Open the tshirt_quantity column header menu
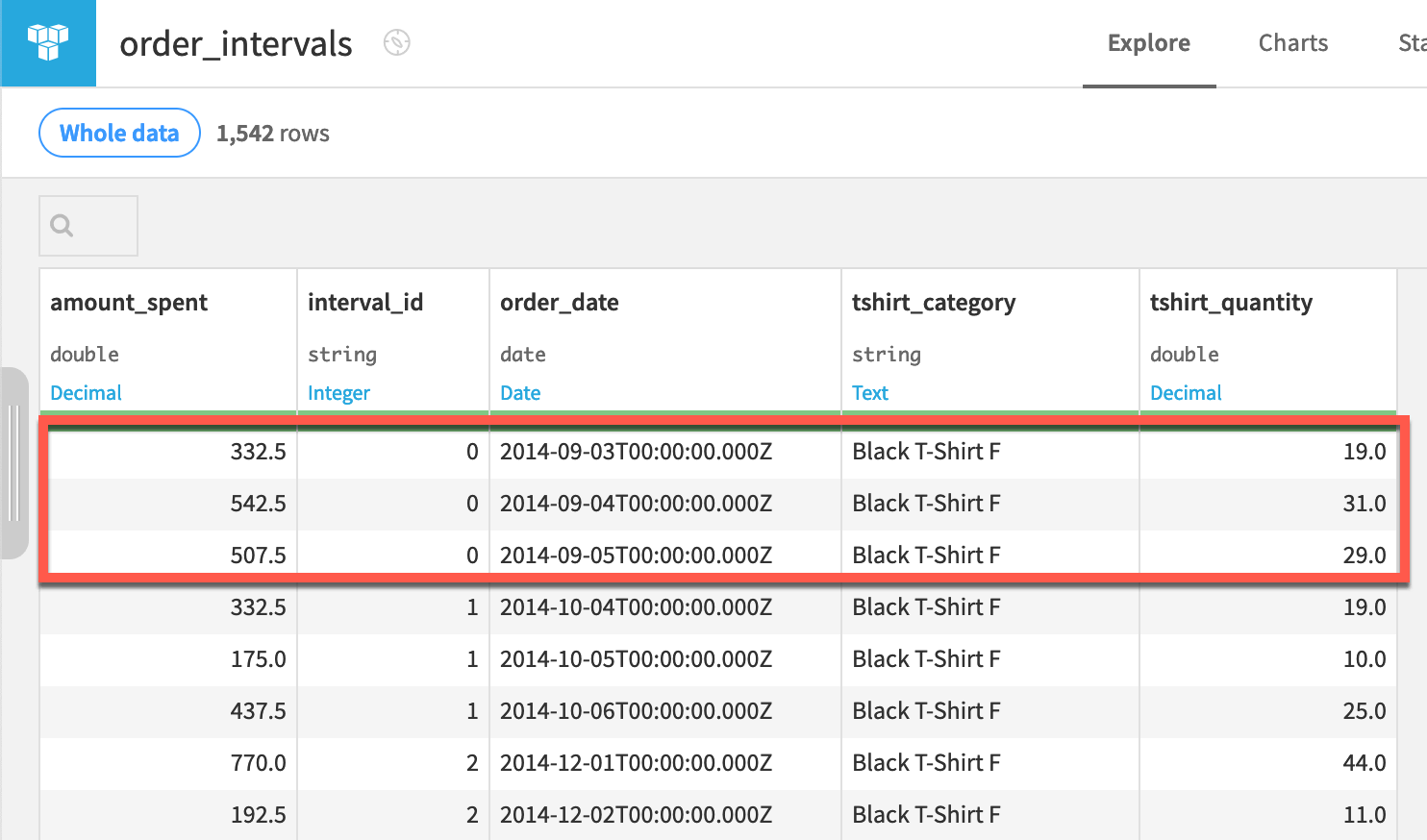1427x840 pixels. pos(1232,302)
